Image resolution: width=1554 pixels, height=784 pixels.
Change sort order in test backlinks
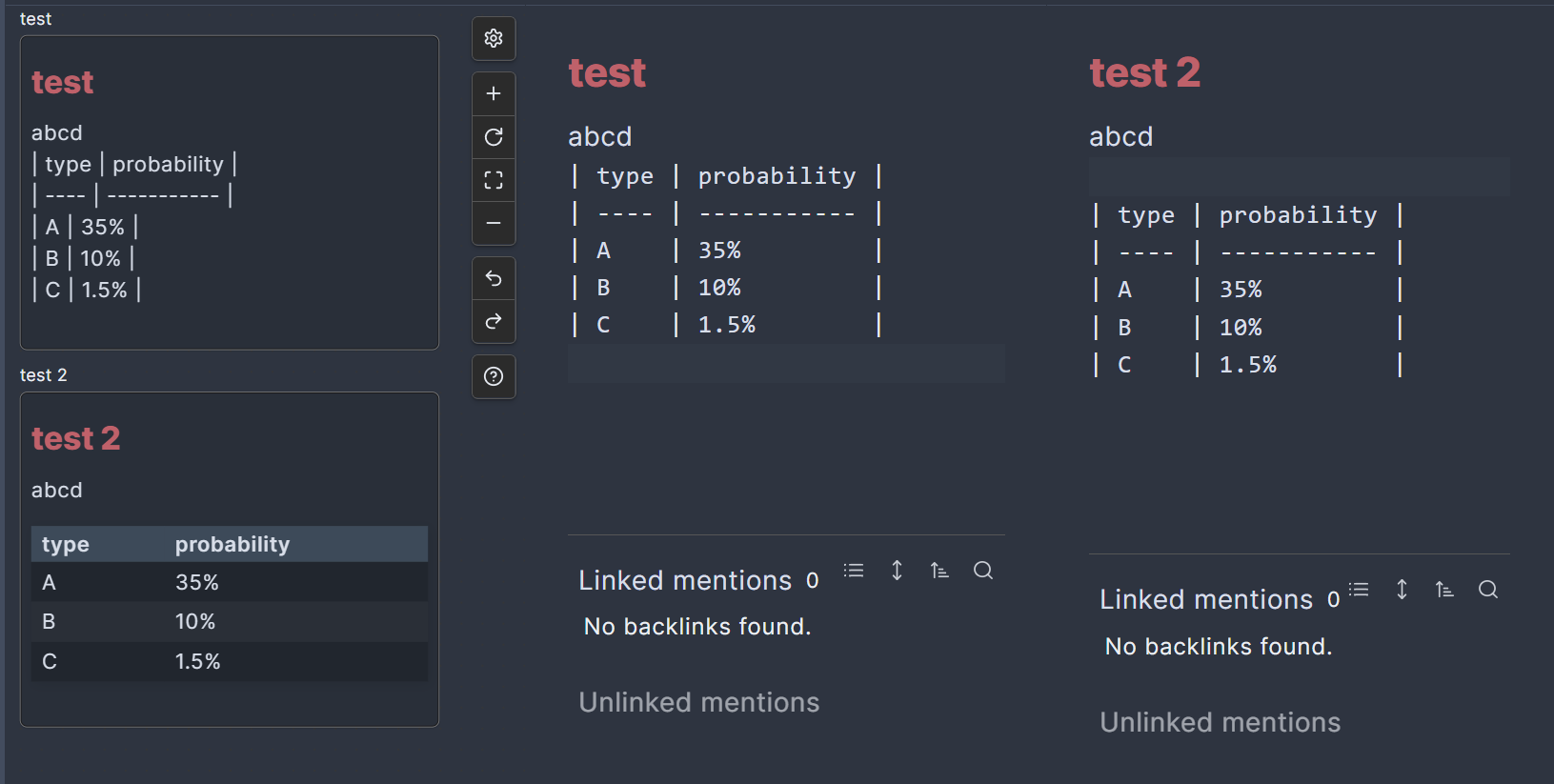[939, 571]
